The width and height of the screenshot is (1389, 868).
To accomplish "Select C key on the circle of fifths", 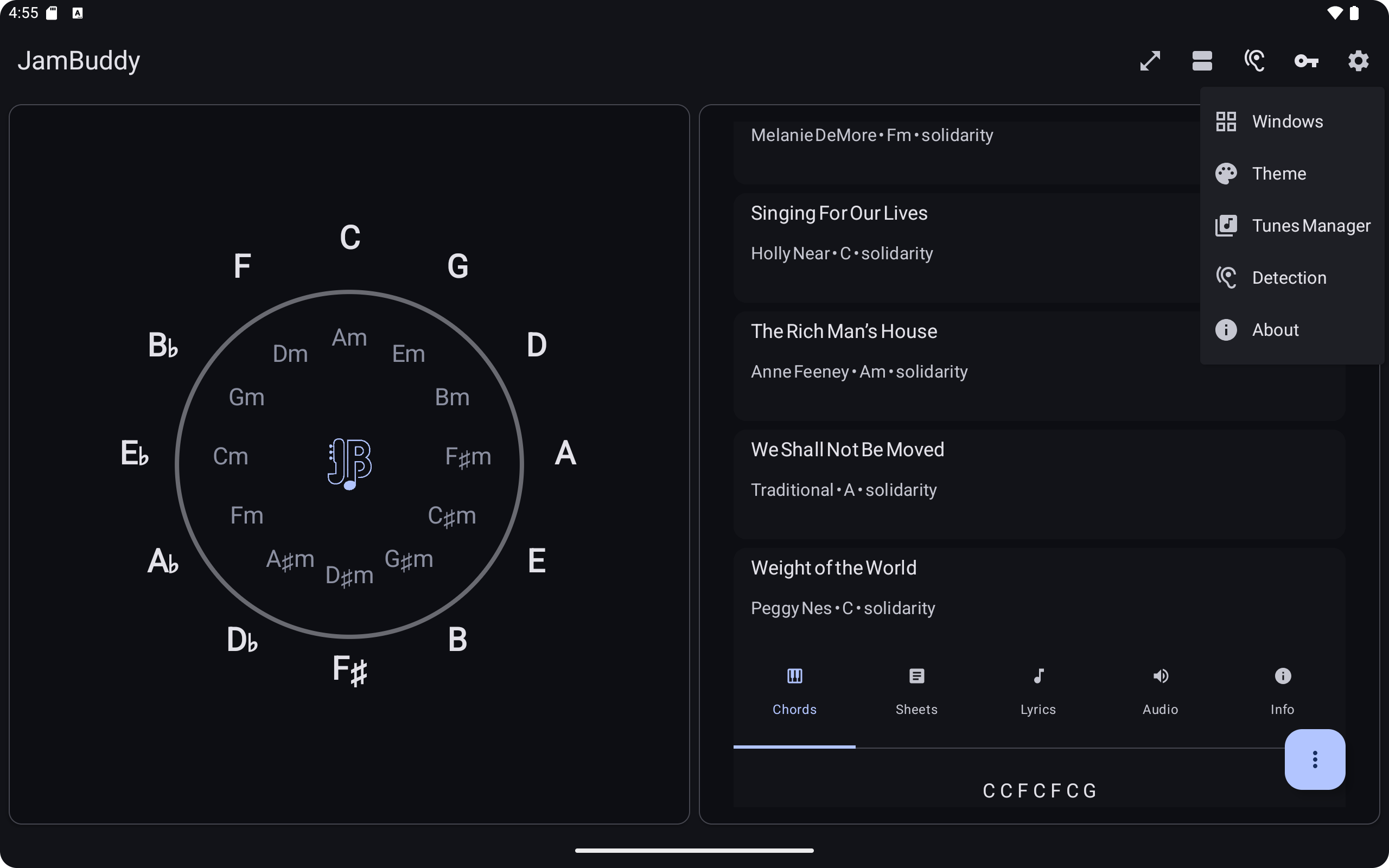I will coord(350,237).
